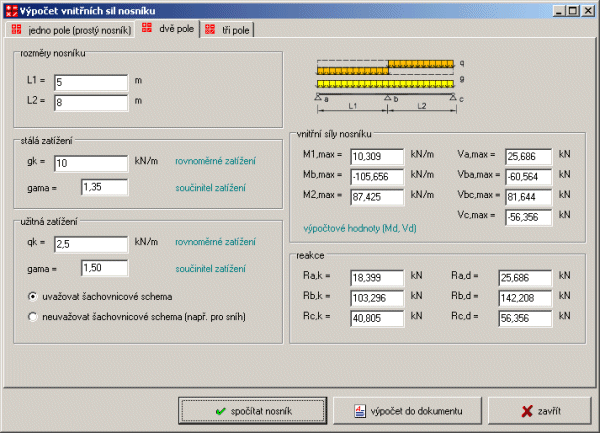Click the L2 span length input field

click(91, 103)
